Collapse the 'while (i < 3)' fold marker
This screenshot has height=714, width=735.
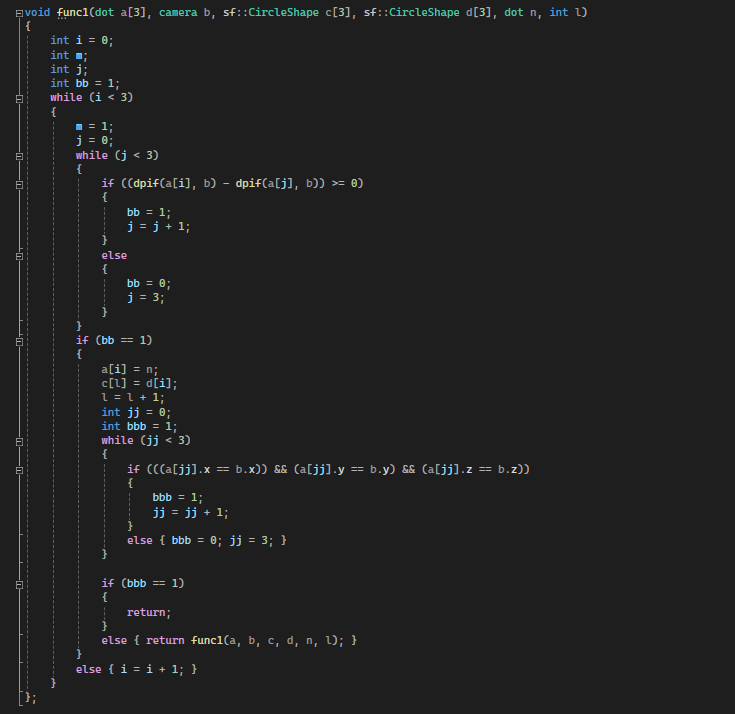click(x=19, y=98)
